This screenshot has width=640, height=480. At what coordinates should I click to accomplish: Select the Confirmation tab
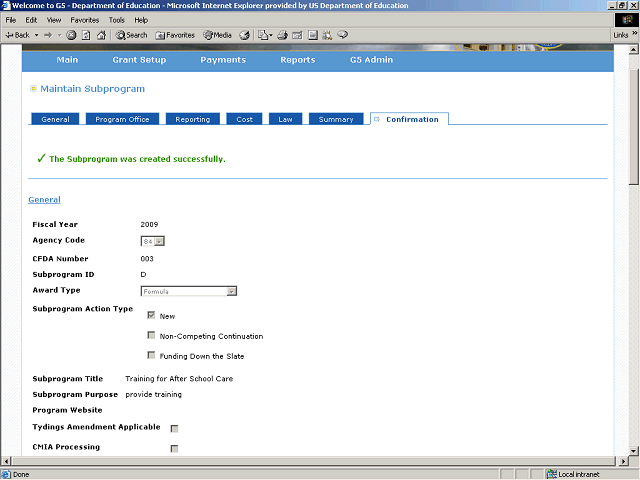409,119
